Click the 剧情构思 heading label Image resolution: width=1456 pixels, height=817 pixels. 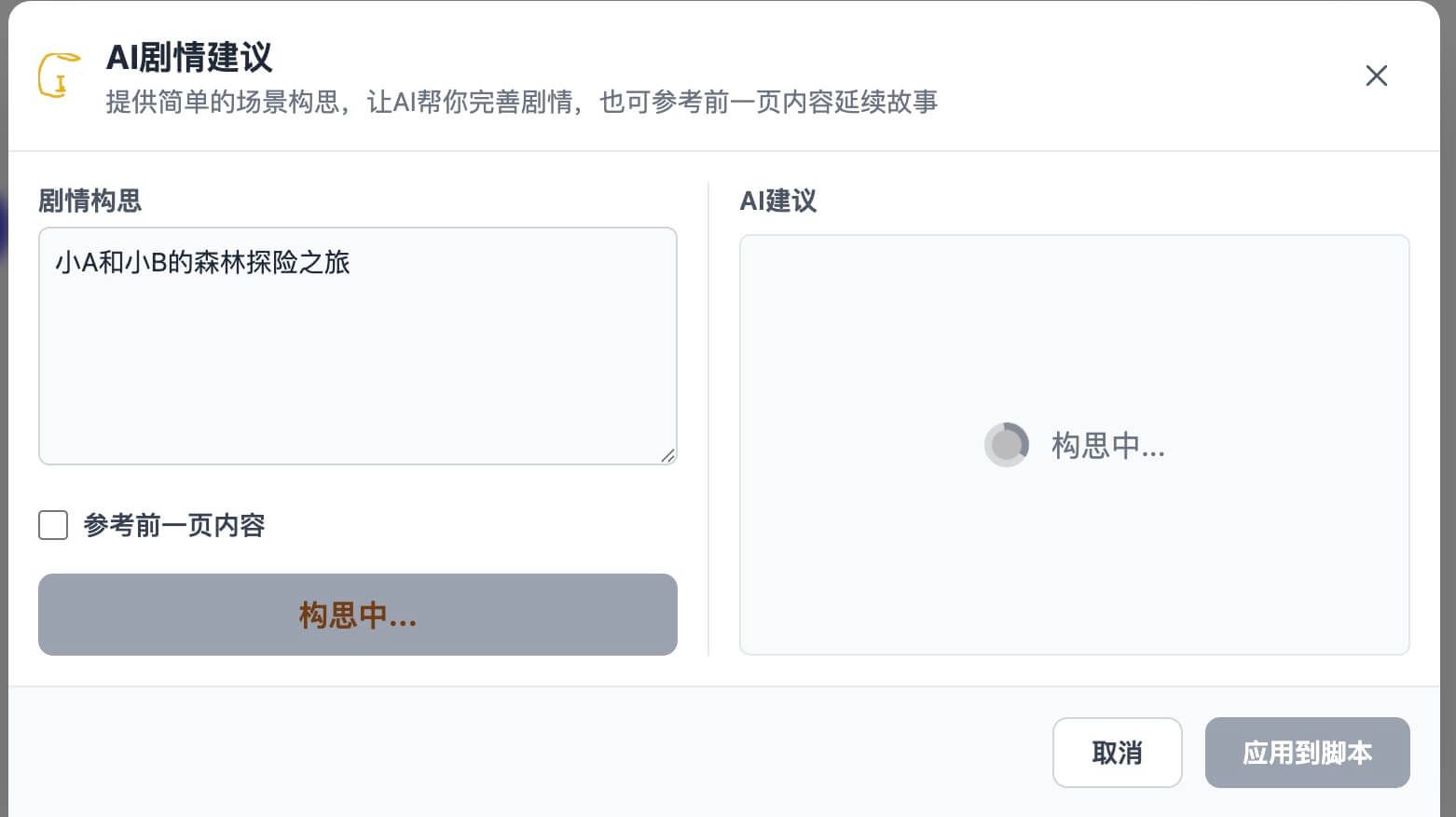(89, 201)
